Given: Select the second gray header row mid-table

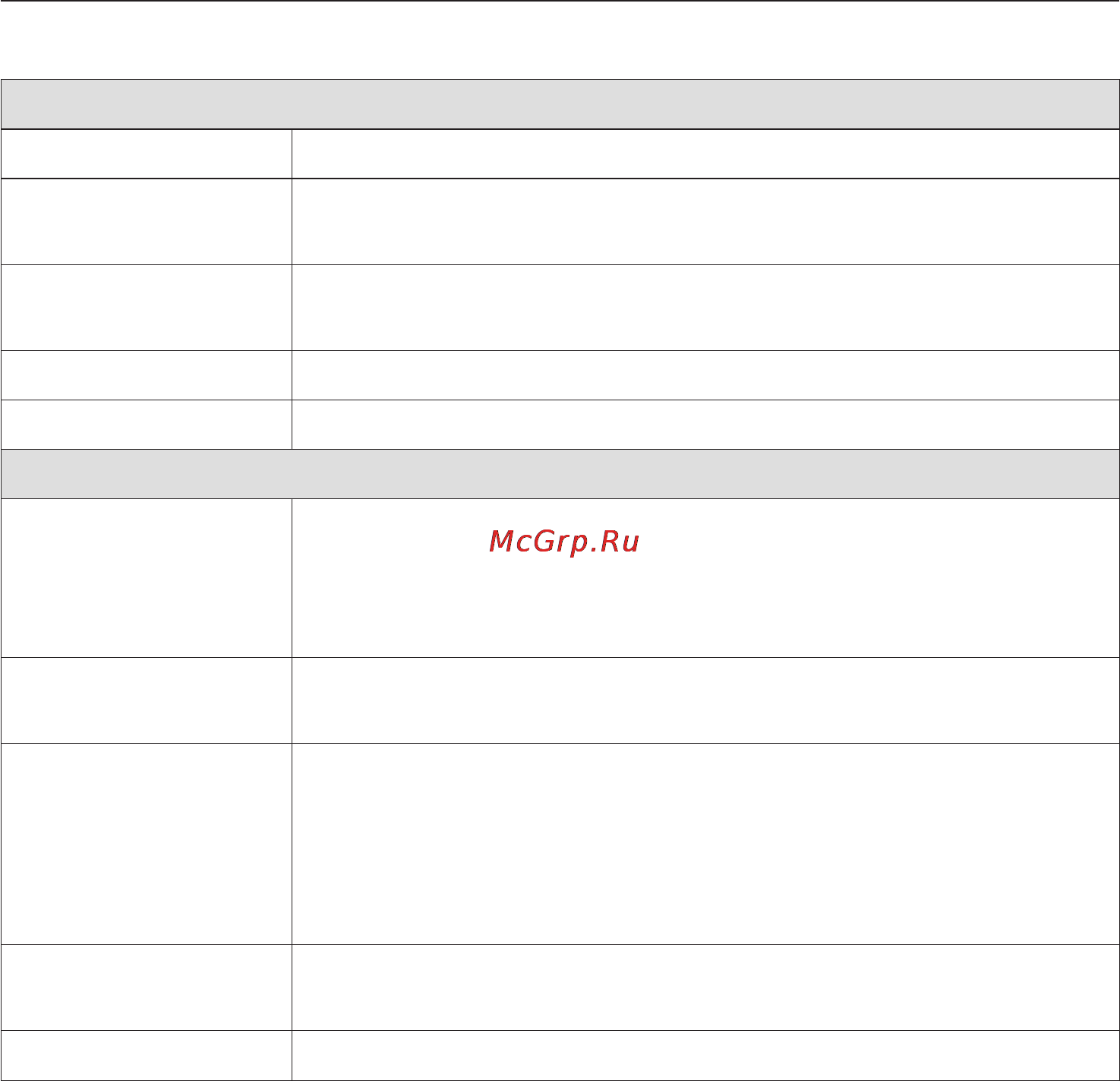Looking at the screenshot, I should point(560,474).
